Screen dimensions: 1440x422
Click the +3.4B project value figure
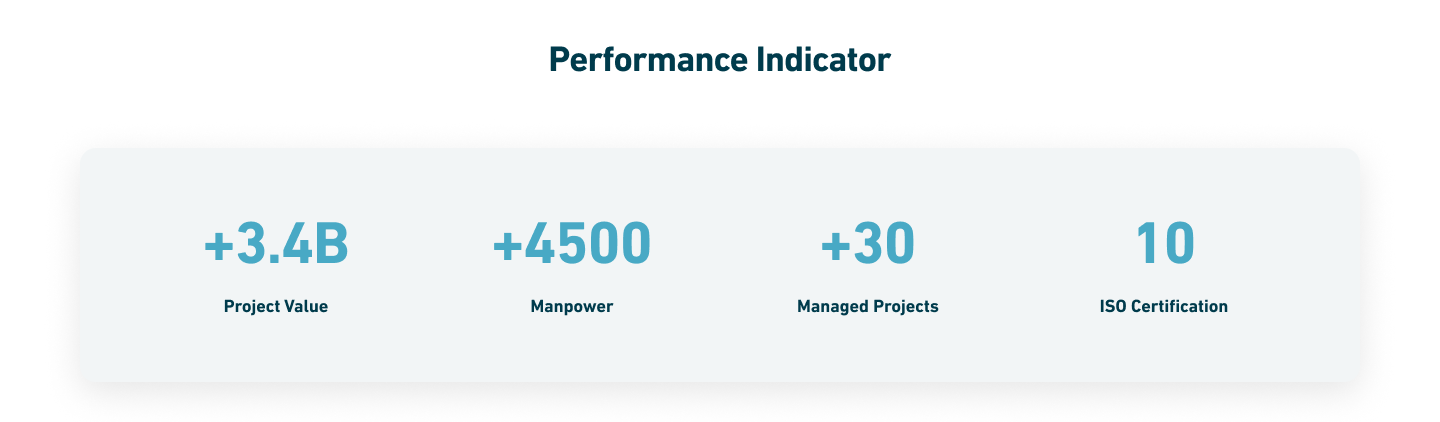[276, 244]
